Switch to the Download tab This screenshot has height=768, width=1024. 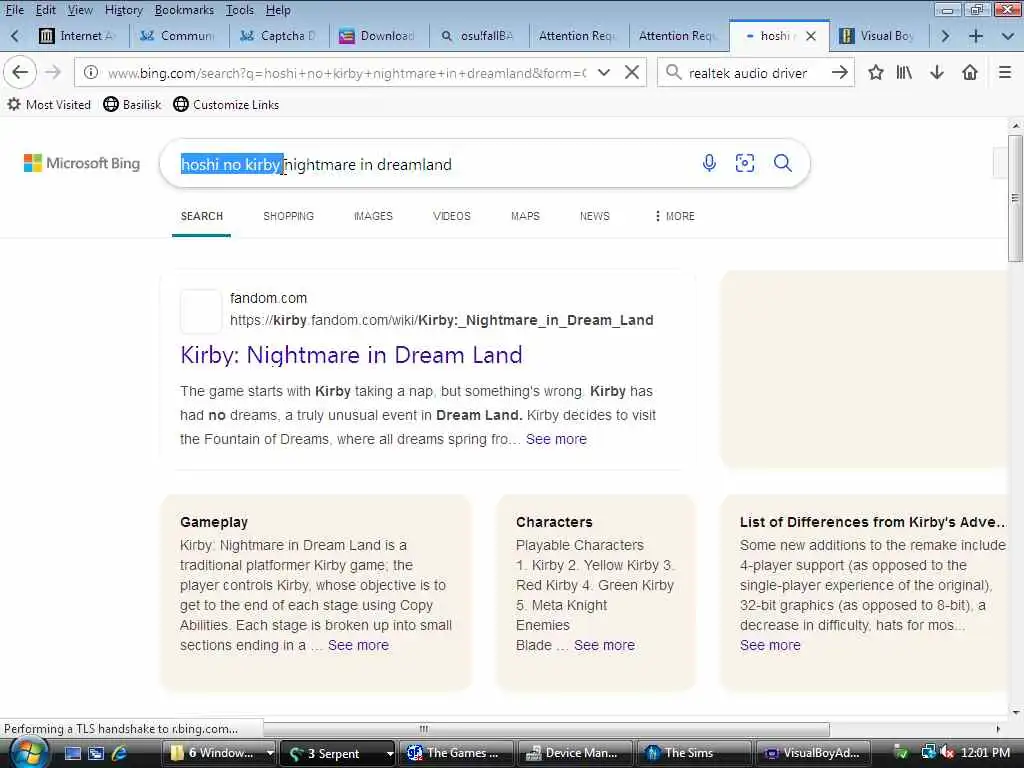(x=379, y=36)
